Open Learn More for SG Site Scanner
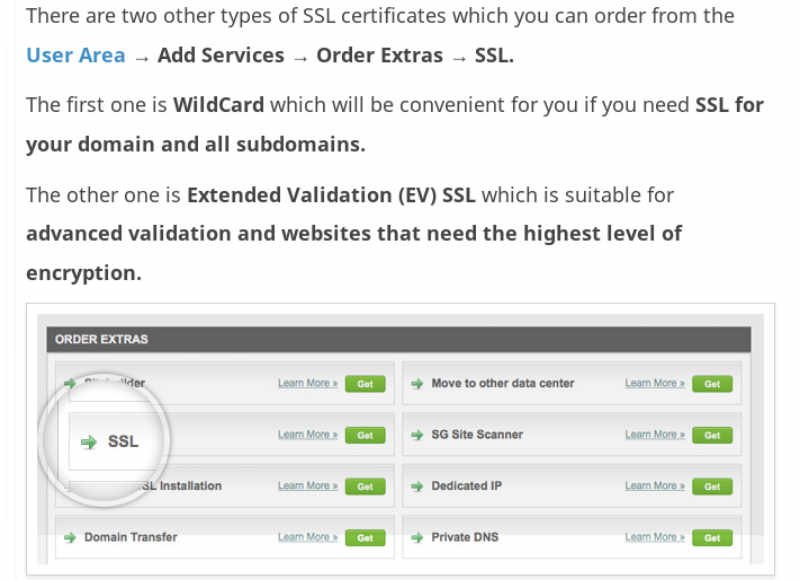The height and width of the screenshot is (580, 800). (655, 435)
